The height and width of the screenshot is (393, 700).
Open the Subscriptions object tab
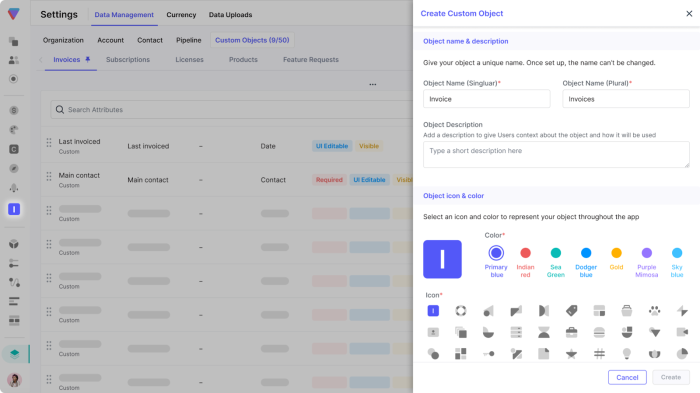tap(128, 60)
